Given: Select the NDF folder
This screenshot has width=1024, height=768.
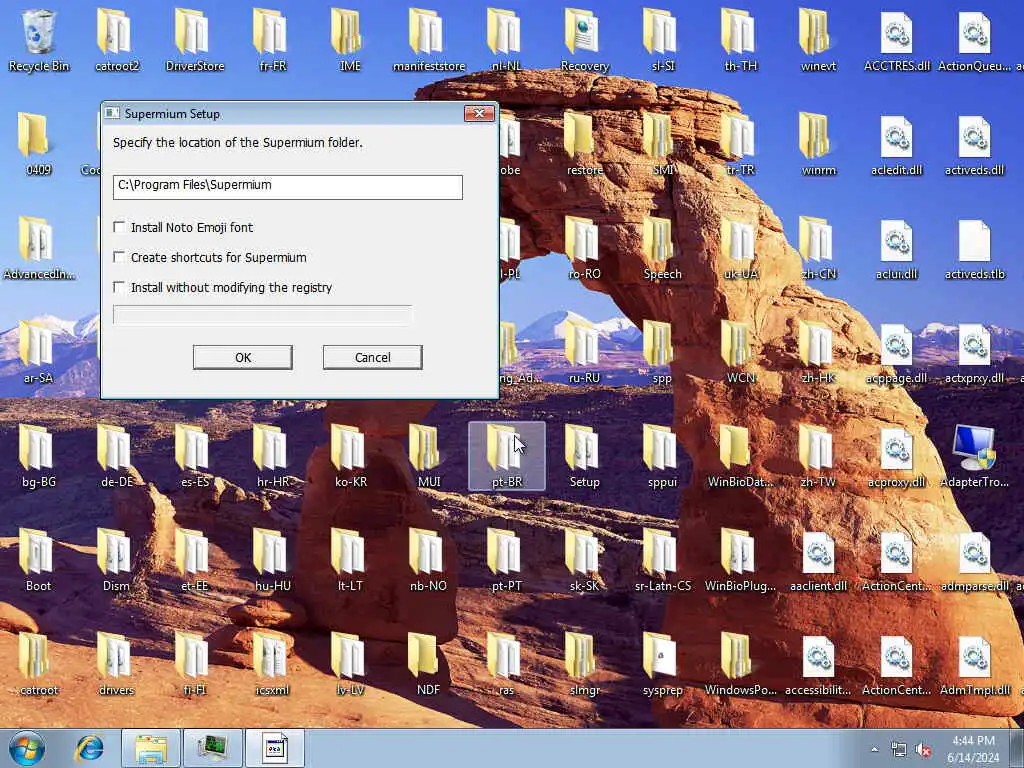Looking at the screenshot, I should 428,665.
